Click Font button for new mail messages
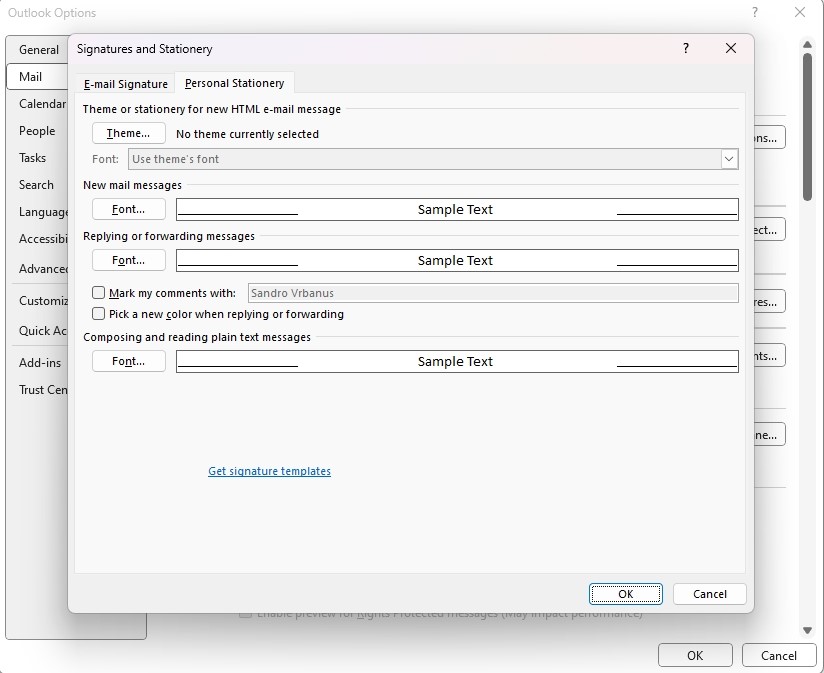Viewport: 824px width, 673px height. (128, 209)
